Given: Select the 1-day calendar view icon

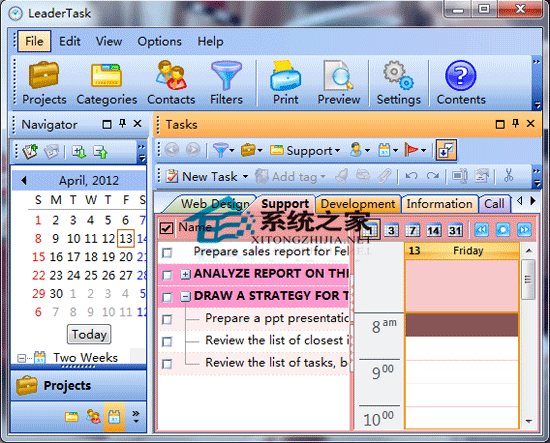Looking at the screenshot, I should [369, 230].
